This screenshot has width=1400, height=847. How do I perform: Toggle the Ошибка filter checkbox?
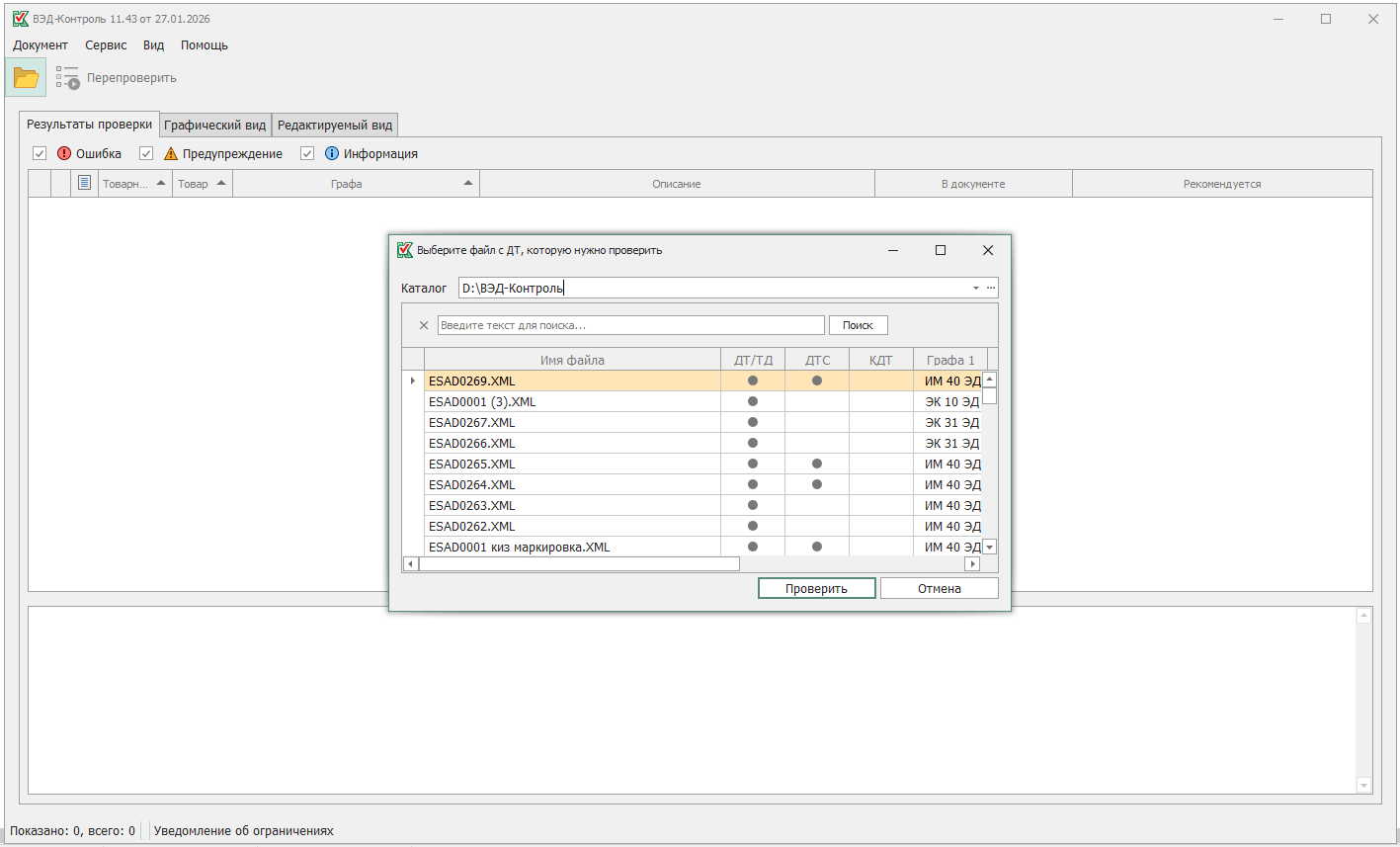click(40, 153)
